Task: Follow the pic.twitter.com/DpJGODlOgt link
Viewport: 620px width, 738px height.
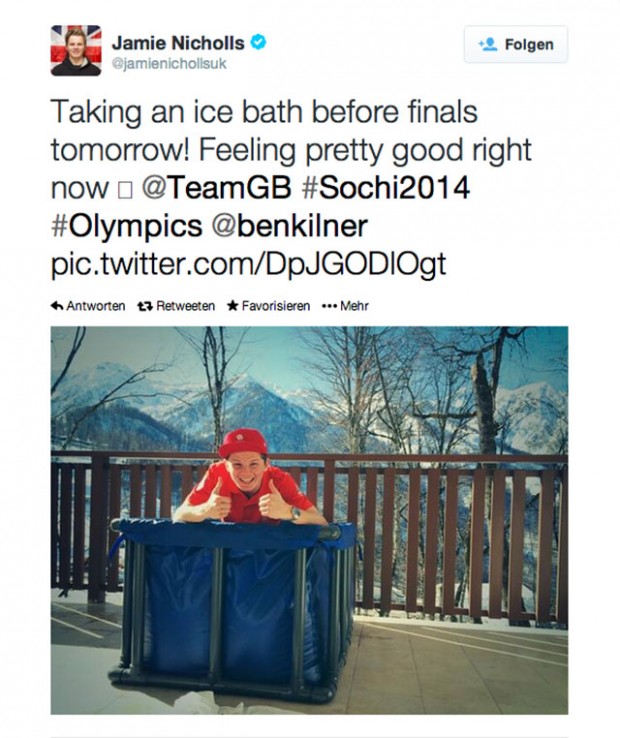Action: click(x=246, y=266)
